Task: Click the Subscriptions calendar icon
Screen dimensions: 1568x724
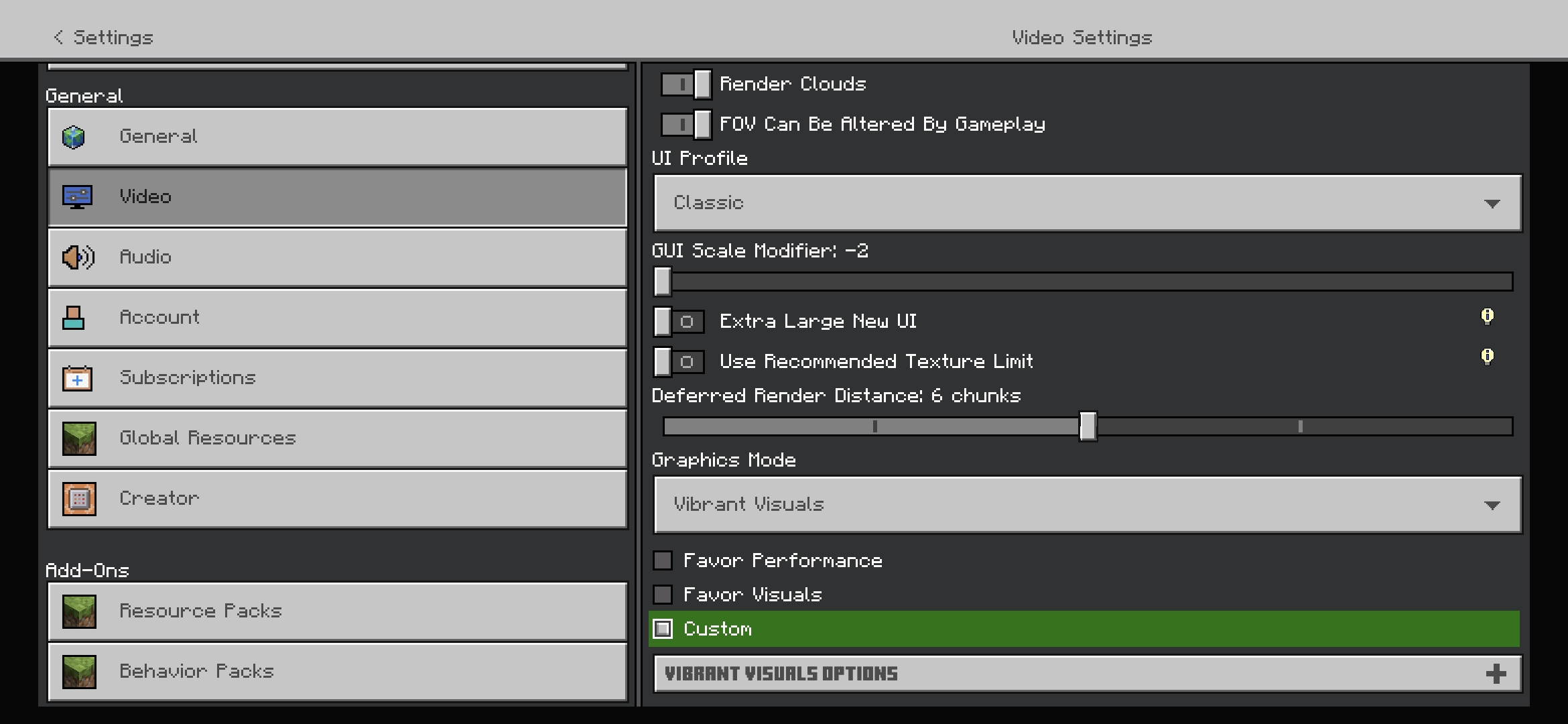Action: click(78, 379)
